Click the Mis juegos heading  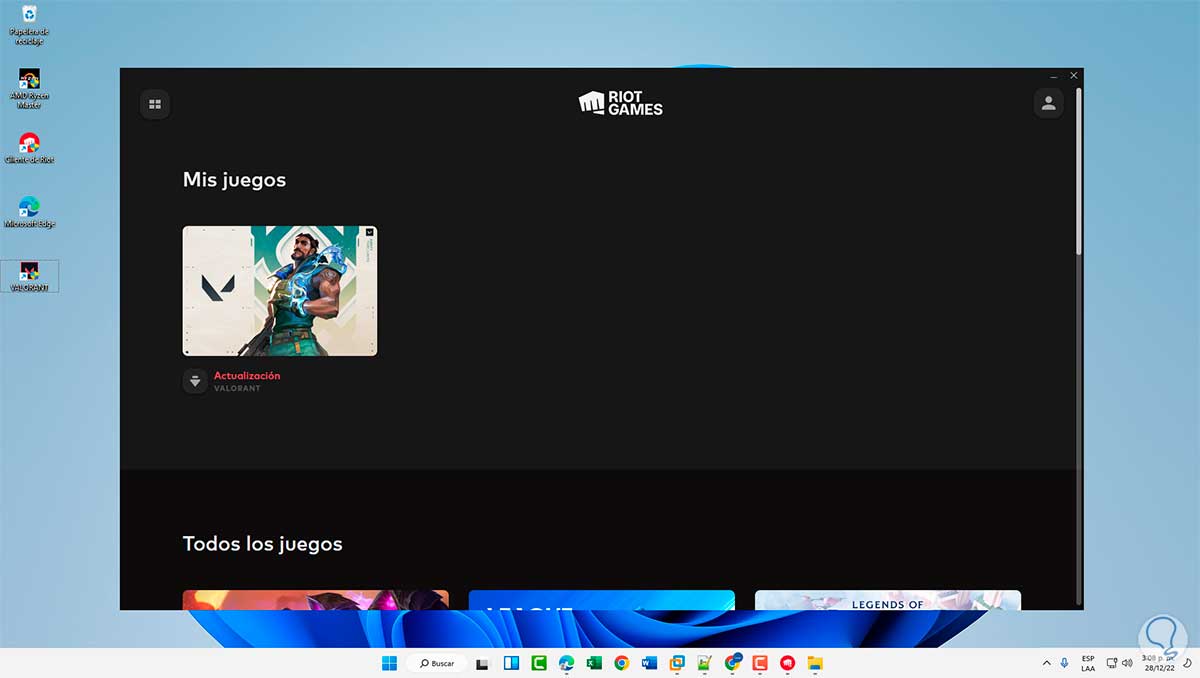pyautogui.click(x=234, y=180)
